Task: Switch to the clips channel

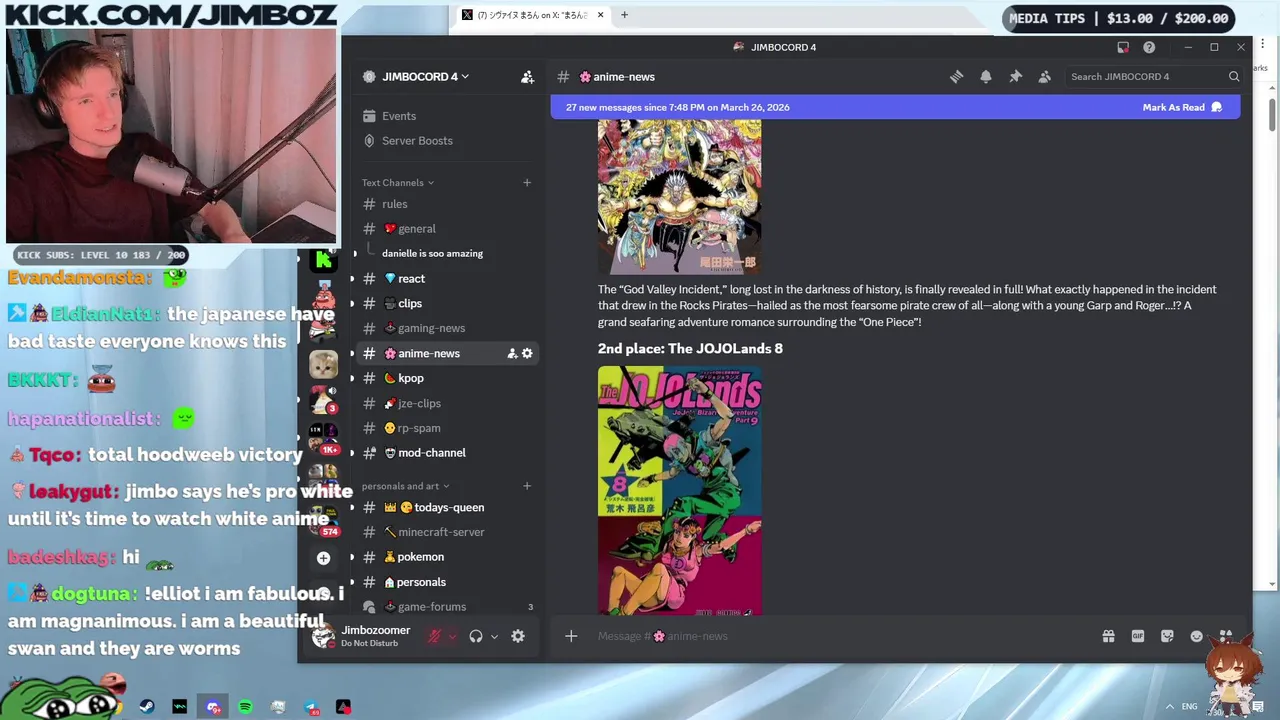Action: pyautogui.click(x=447, y=304)
